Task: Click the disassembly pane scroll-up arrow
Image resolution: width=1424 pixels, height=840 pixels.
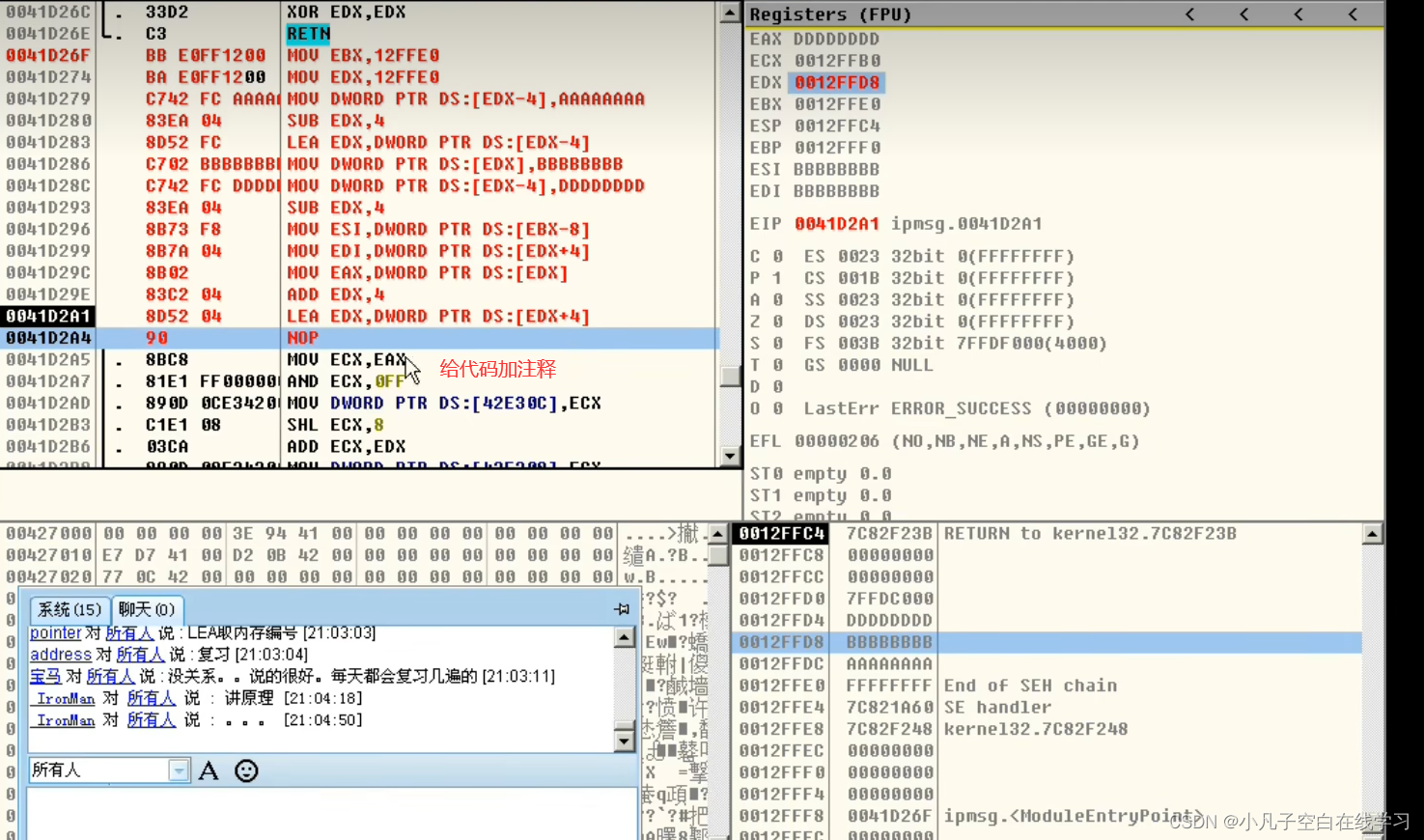Action: (x=730, y=13)
